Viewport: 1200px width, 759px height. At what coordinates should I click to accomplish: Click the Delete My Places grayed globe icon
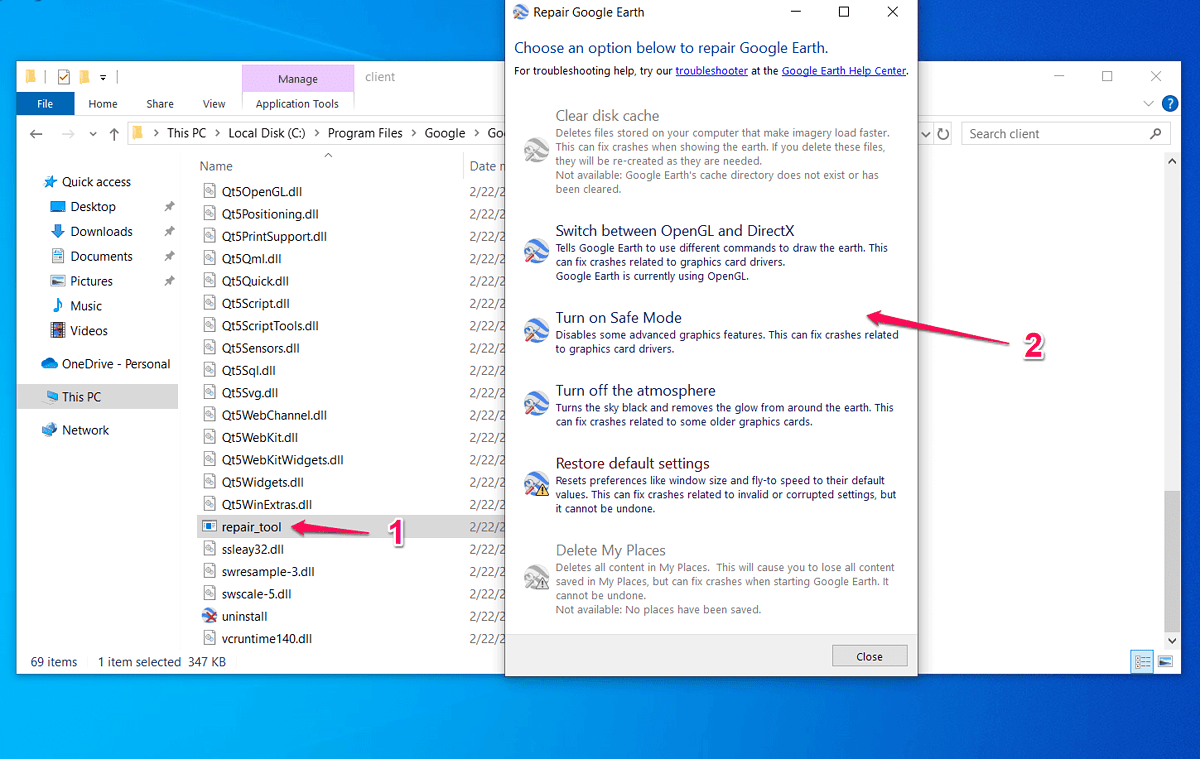pyautogui.click(x=535, y=579)
